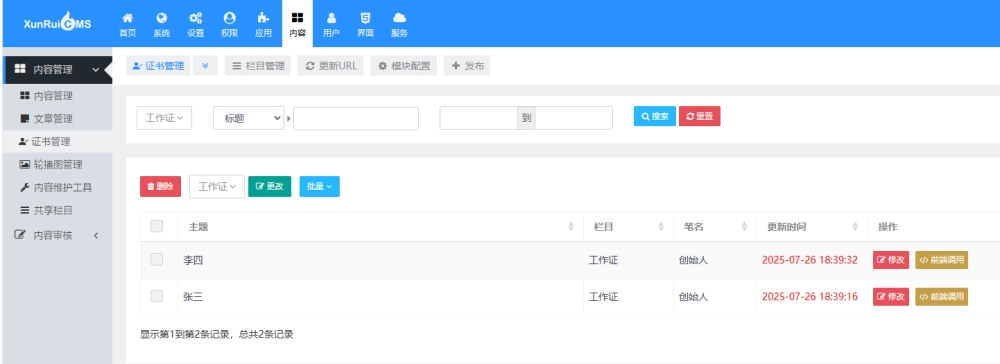Click timestamp 2025-07-26 18:39:32

810,260
